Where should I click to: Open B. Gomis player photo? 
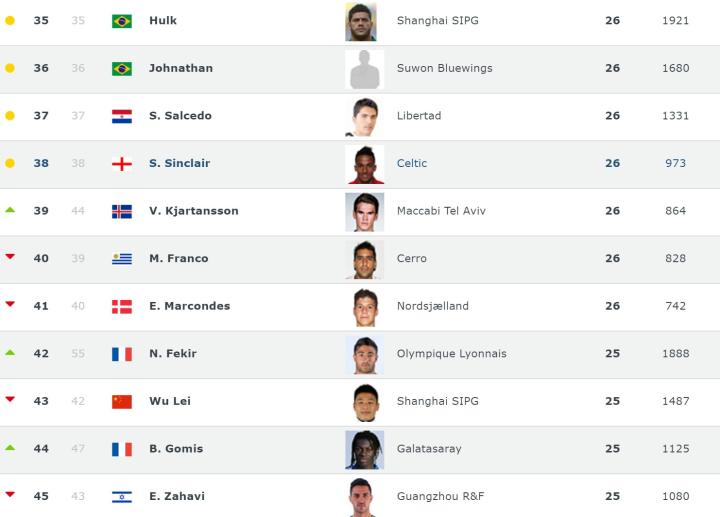click(x=364, y=449)
